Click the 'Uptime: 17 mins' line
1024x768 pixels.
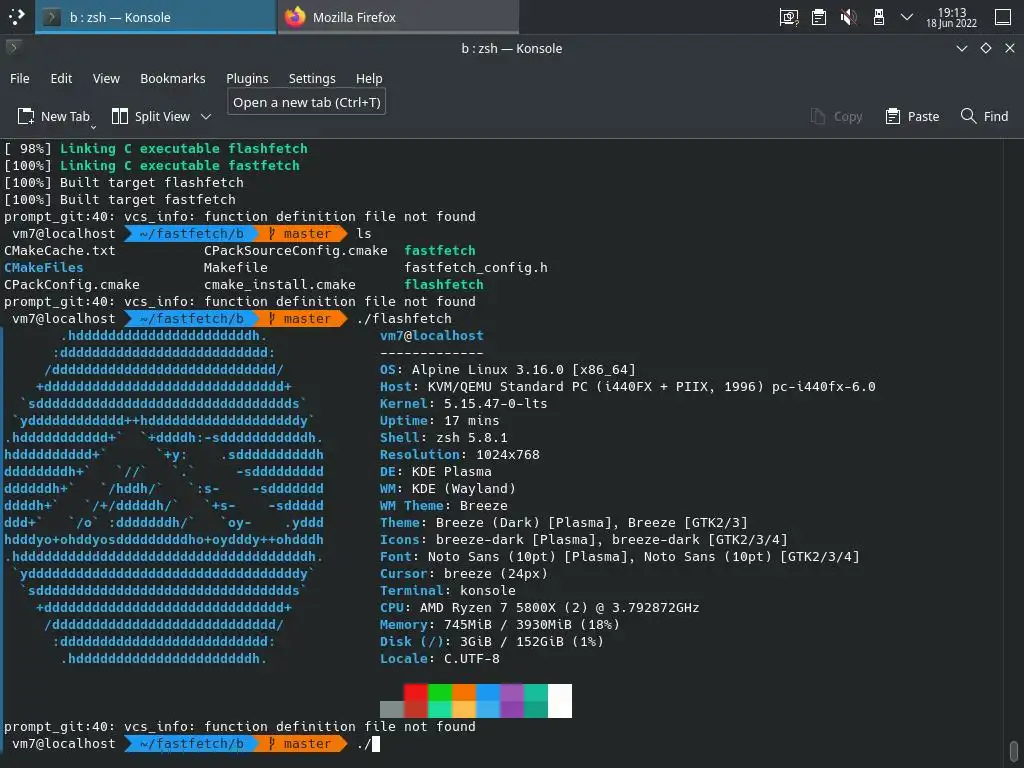tap(440, 420)
